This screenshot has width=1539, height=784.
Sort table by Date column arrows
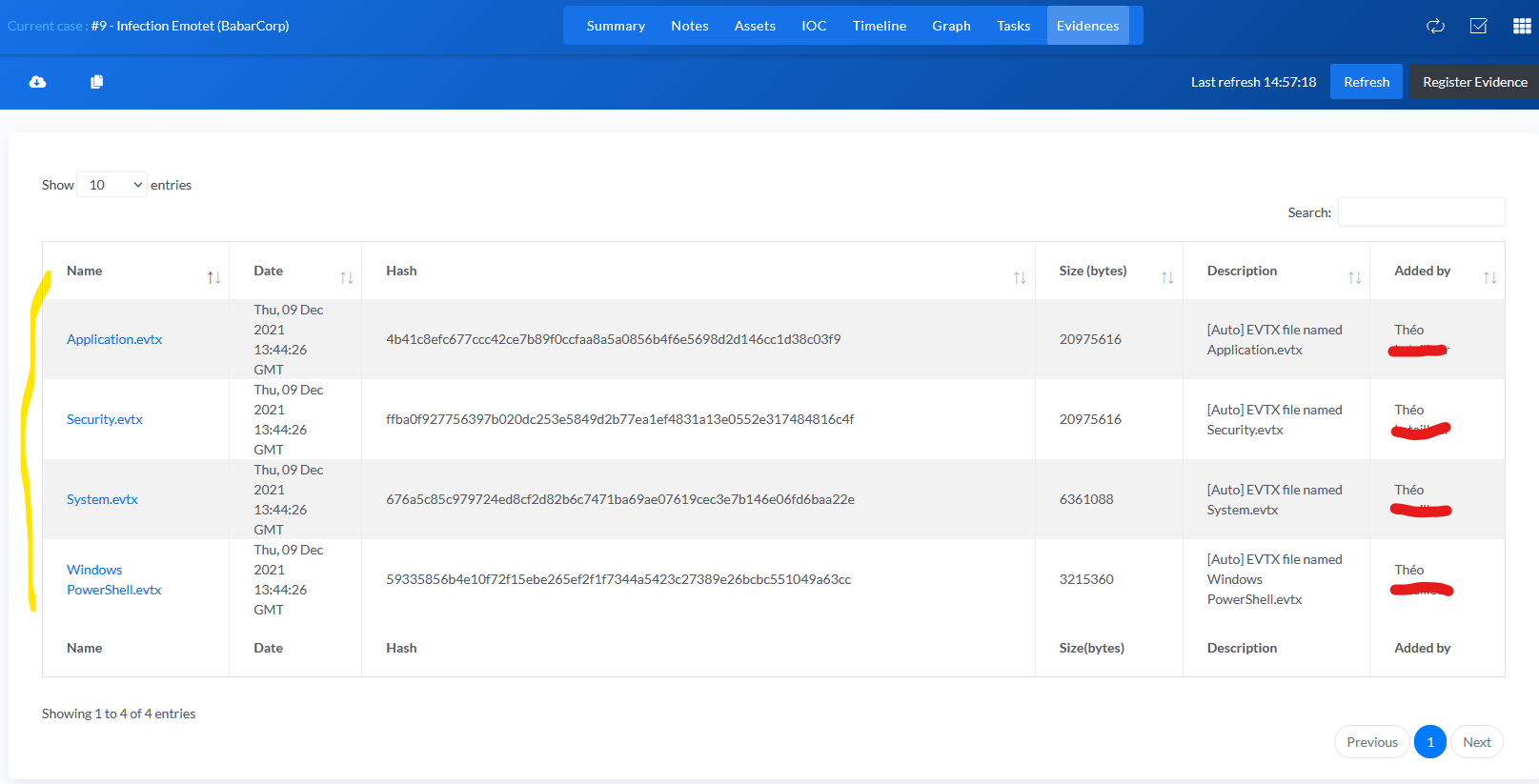coord(346,277)
